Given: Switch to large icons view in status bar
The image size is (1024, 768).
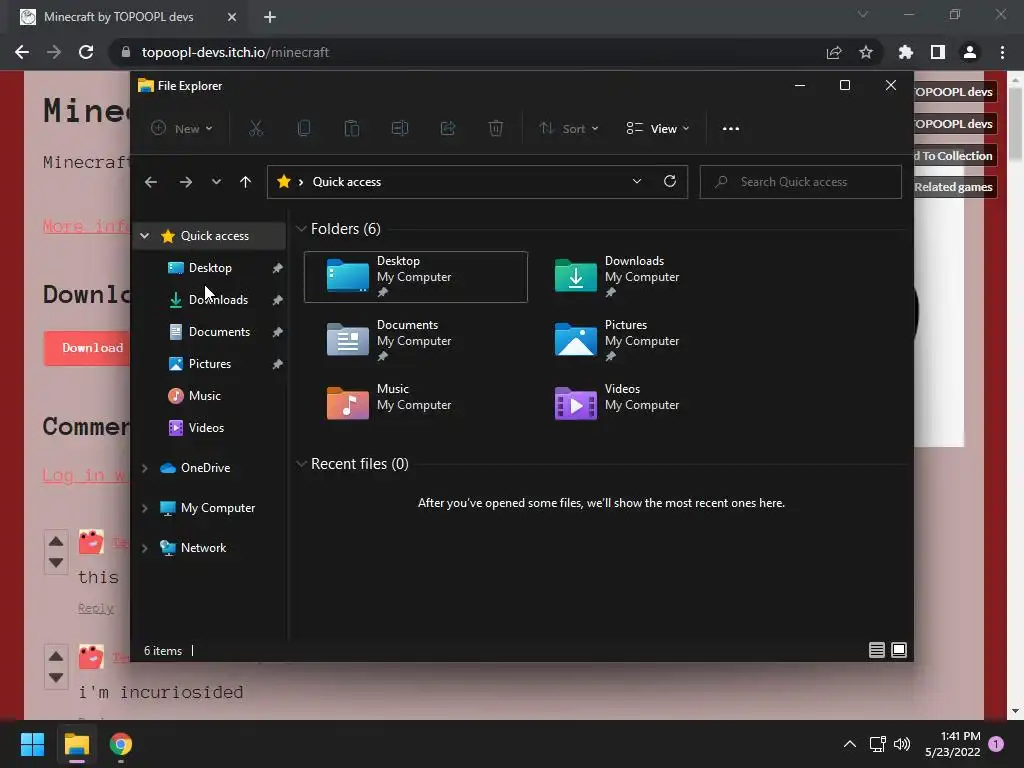Looking at the screenshot, I should pos(899,650).
